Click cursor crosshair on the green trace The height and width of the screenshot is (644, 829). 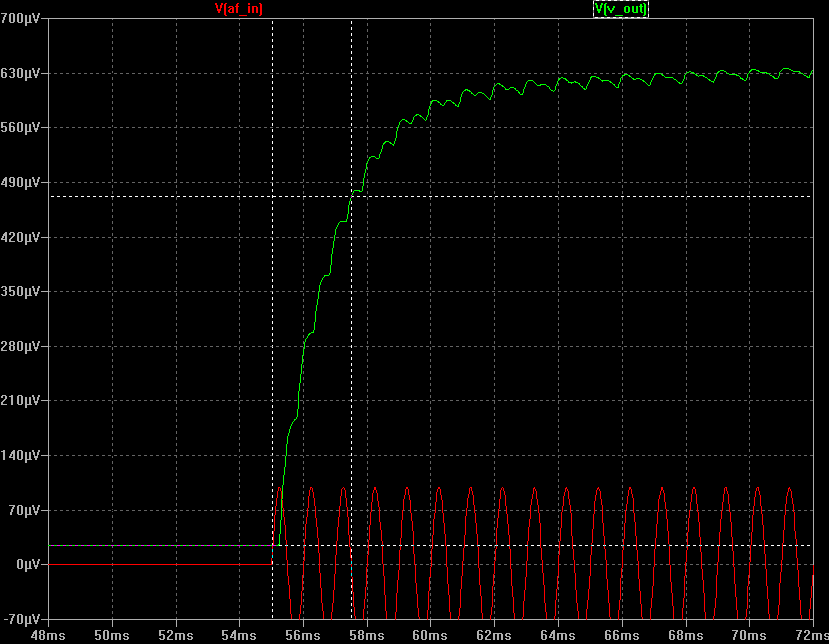tap(351, 196)
